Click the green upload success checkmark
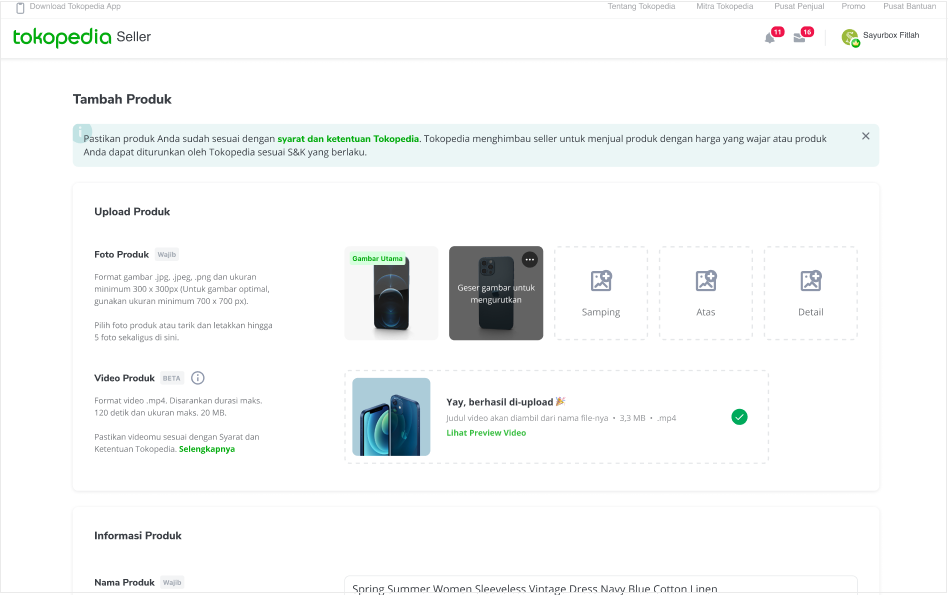The image size is (948, 595). (739, 417)
